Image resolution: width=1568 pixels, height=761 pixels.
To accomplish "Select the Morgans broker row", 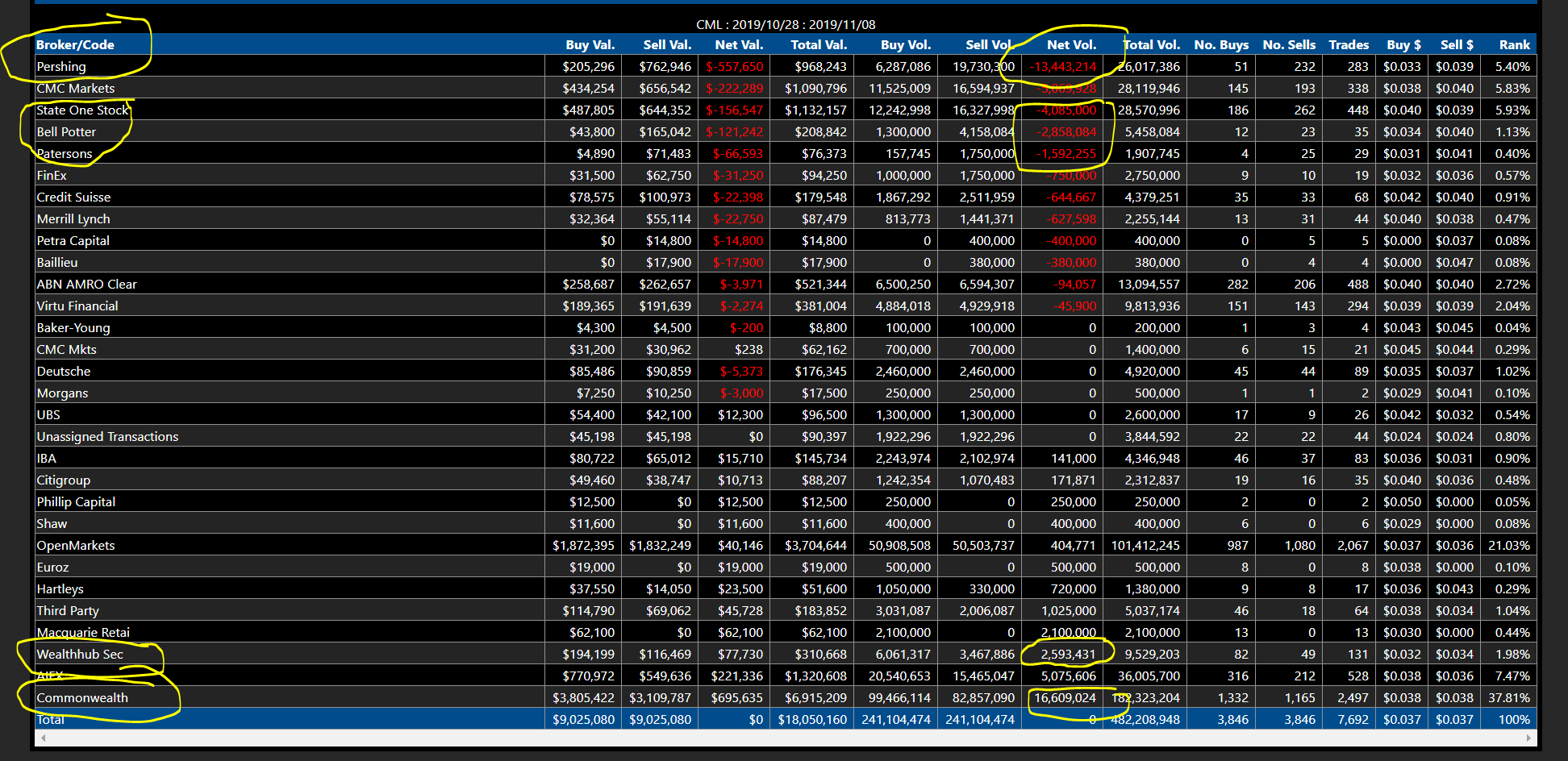I will (786, 393).
